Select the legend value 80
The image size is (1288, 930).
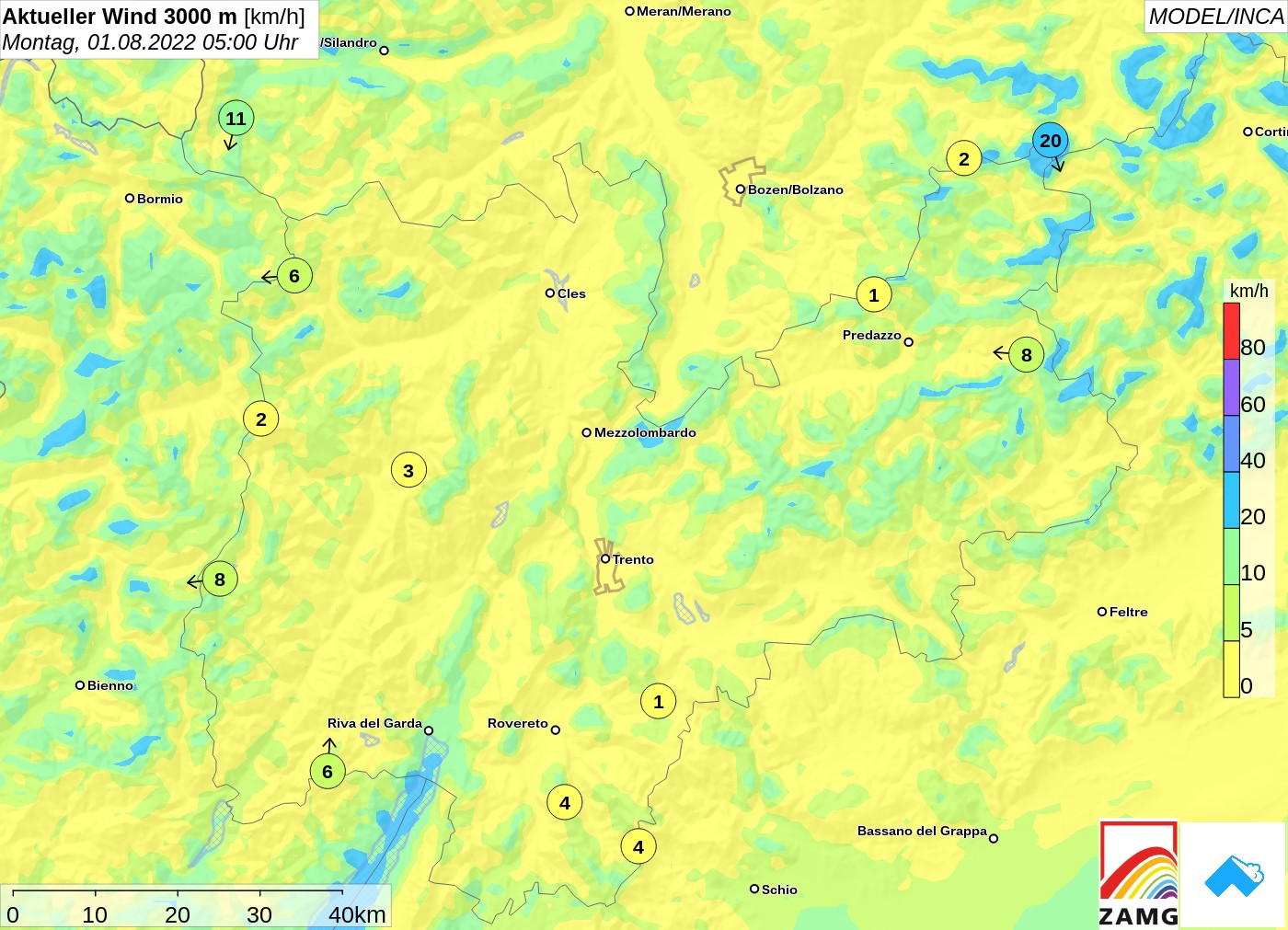1253,348
